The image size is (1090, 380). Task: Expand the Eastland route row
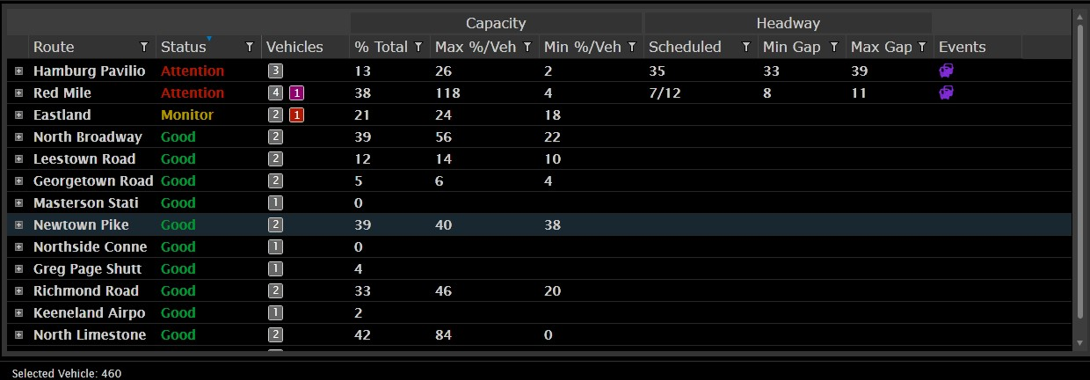[x=19, y=115]
